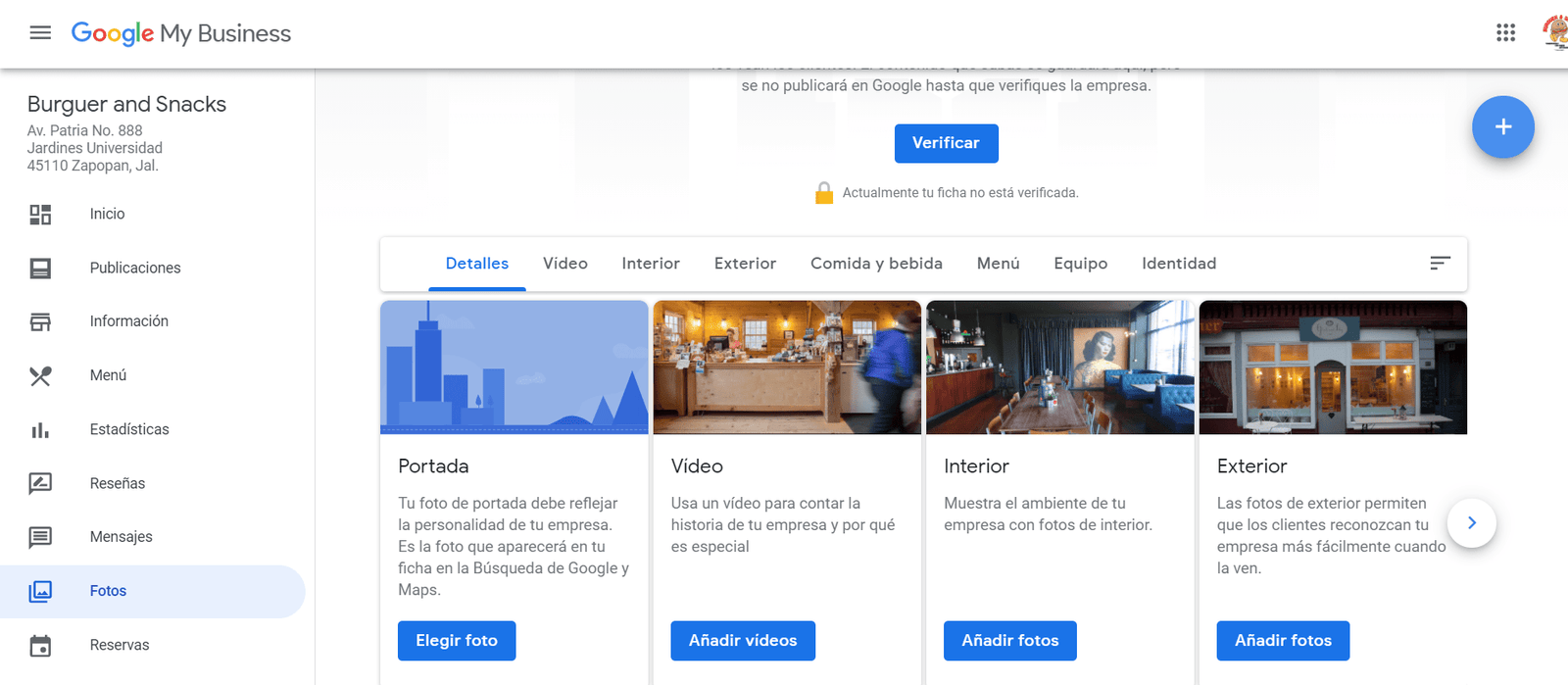Viewport: 1568px width, 685px height.
Task: Click the blue plus floating button
Action: (x=1503, y=127)
